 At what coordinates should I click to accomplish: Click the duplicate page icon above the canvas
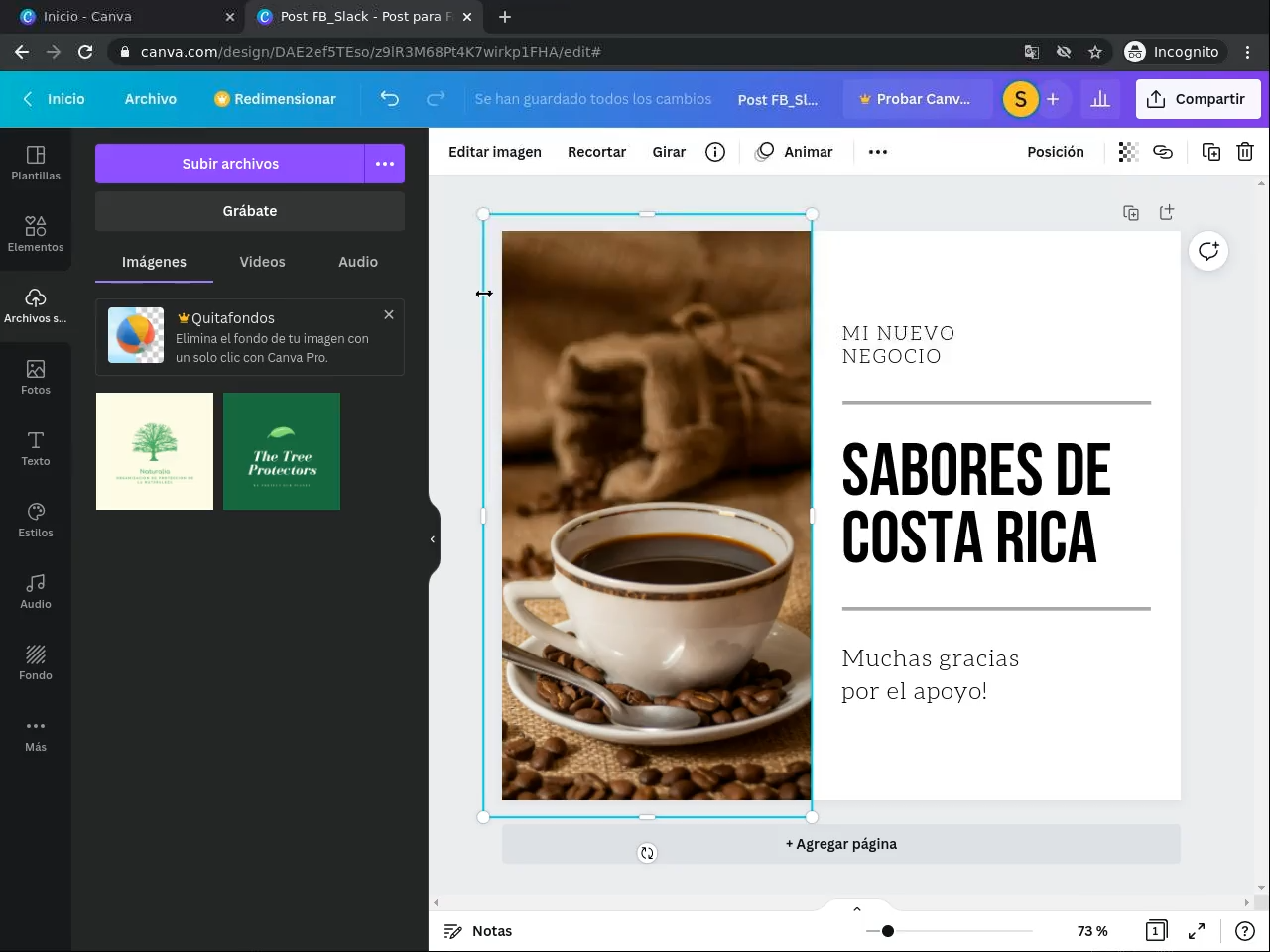[x=1131, y=213]
